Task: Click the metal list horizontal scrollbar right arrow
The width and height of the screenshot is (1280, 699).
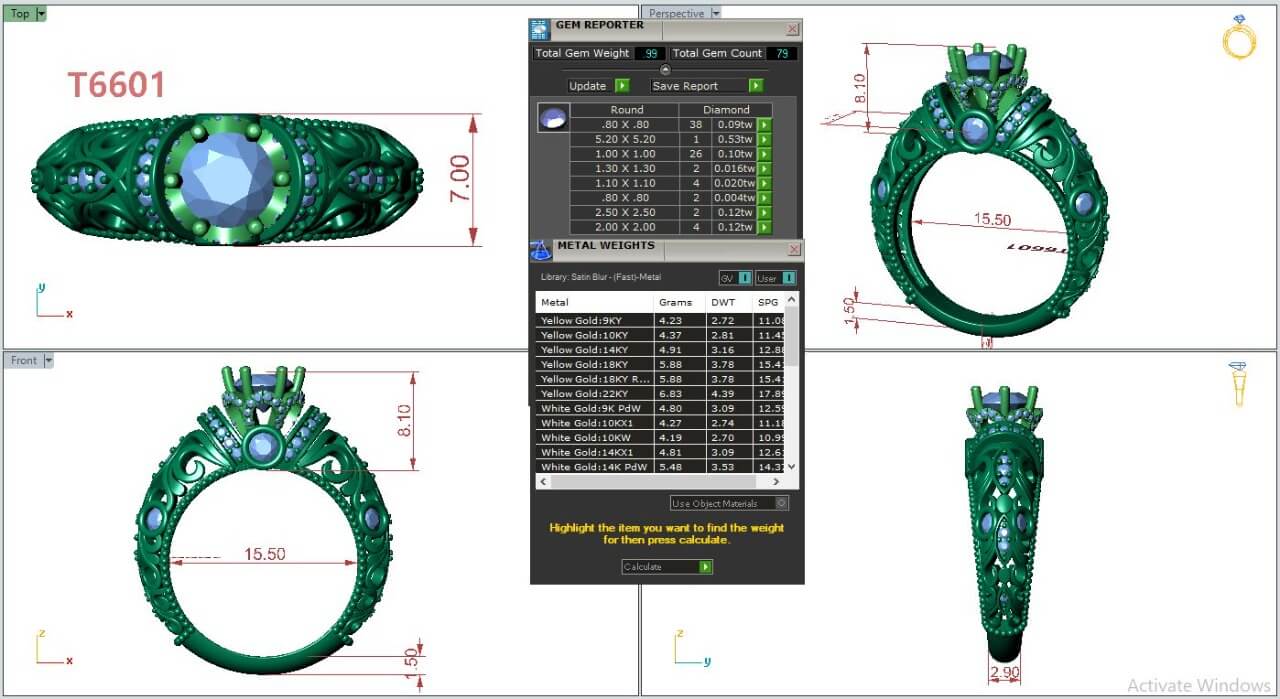Action: point(777,482)
